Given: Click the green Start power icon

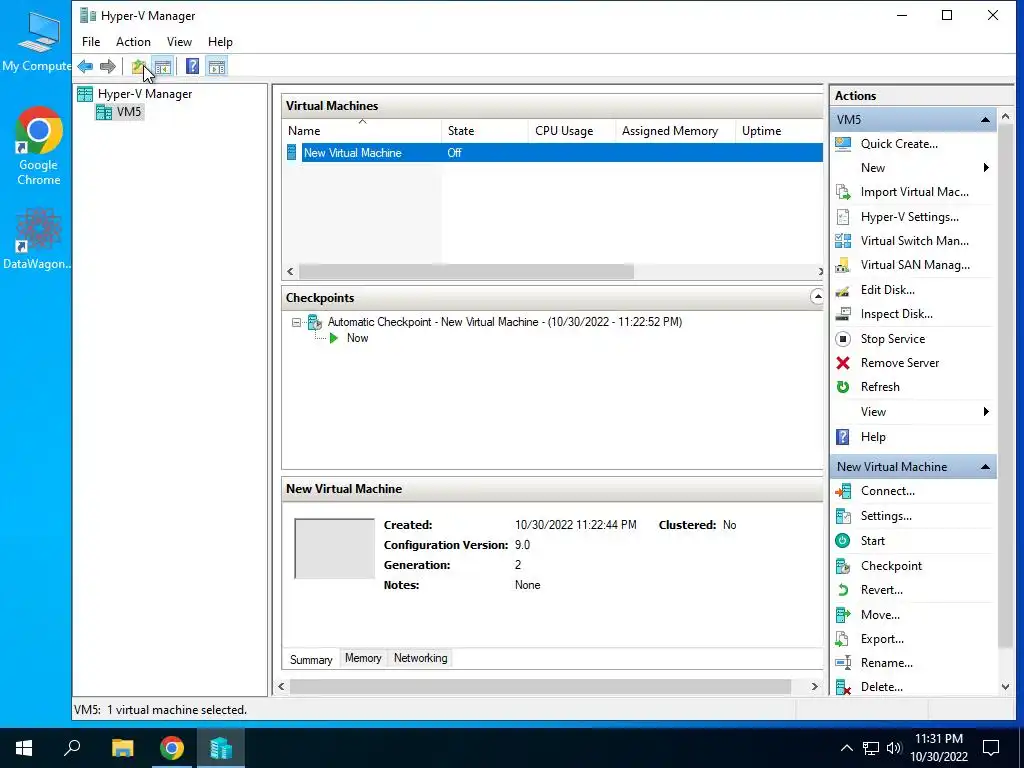Looking at the screenshot, I should [843, 541].
